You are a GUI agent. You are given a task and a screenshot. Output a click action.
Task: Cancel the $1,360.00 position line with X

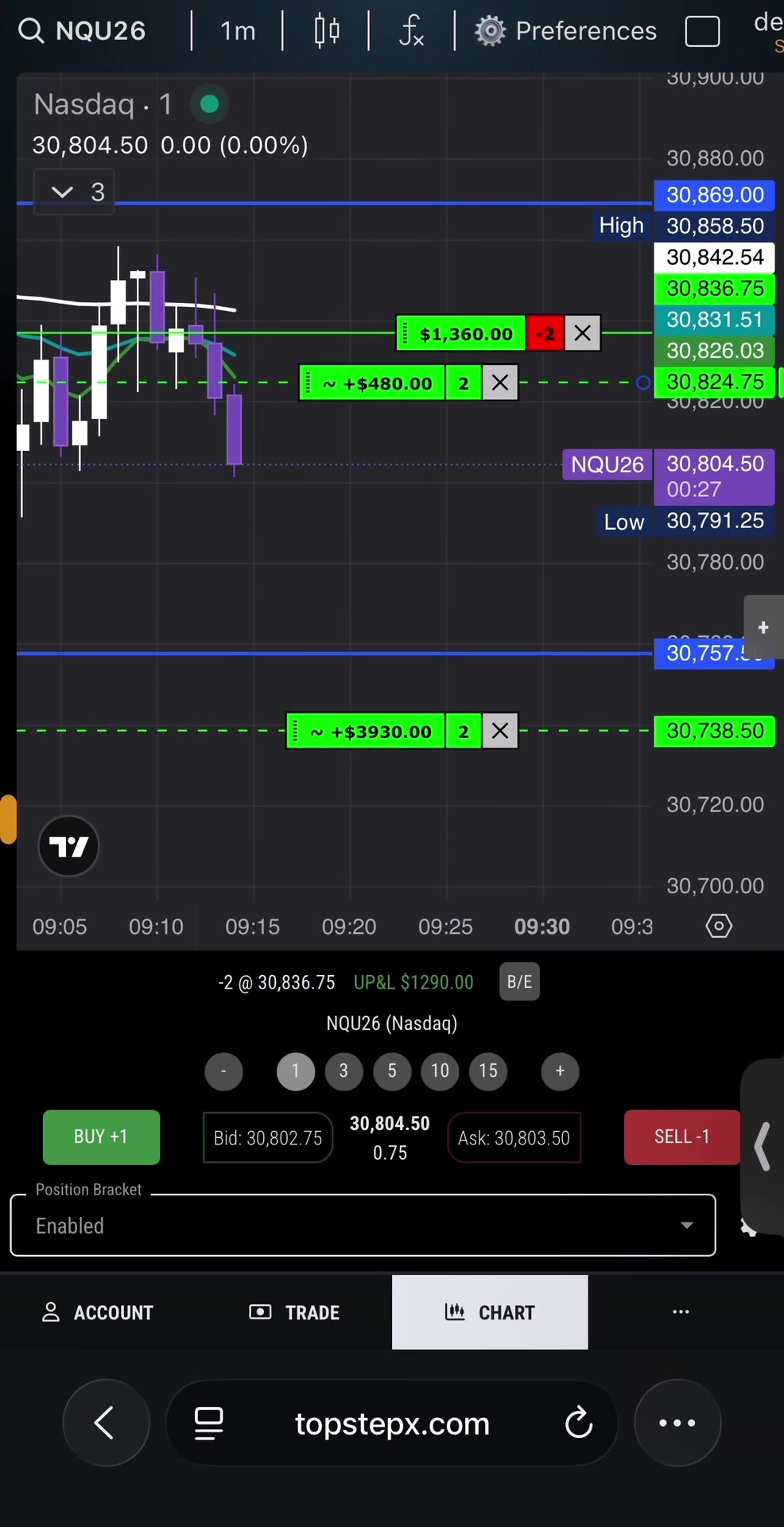click(x=583, y=333)
